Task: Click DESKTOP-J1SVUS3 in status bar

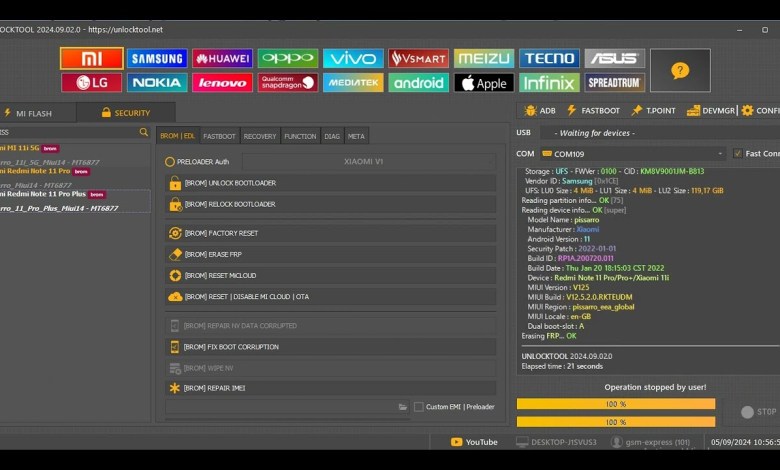Action: click(556, 442)
